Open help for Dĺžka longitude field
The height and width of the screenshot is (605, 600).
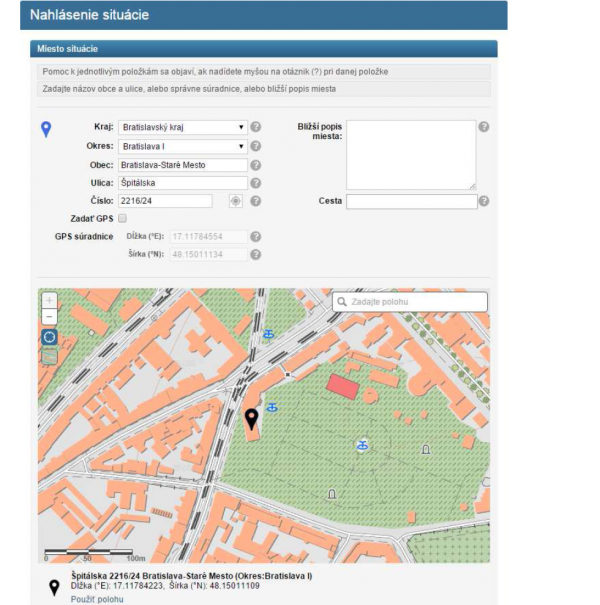coord(255,237)
